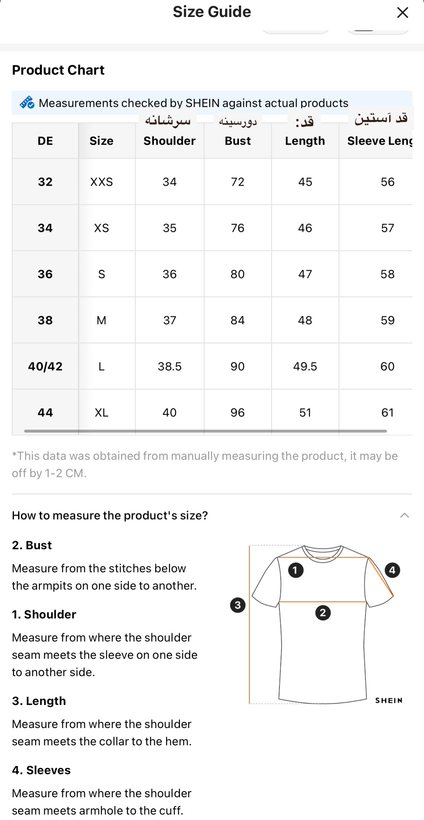Click the blue measurement ruler icon
Viewport: 424px width, 820px height.
[x=27, y=102]
